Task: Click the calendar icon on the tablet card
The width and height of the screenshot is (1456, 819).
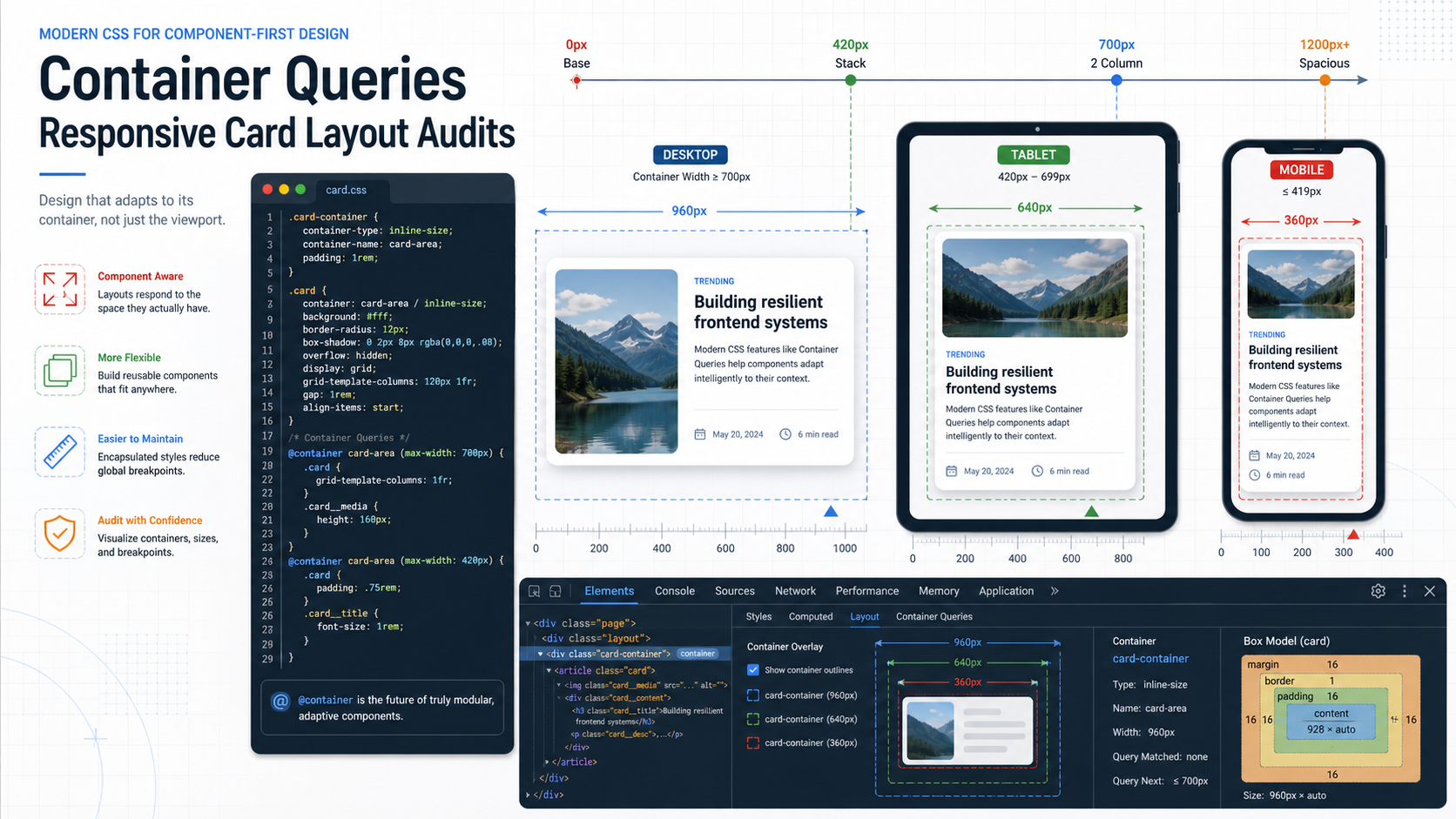Action: click(x=951, y=471)
